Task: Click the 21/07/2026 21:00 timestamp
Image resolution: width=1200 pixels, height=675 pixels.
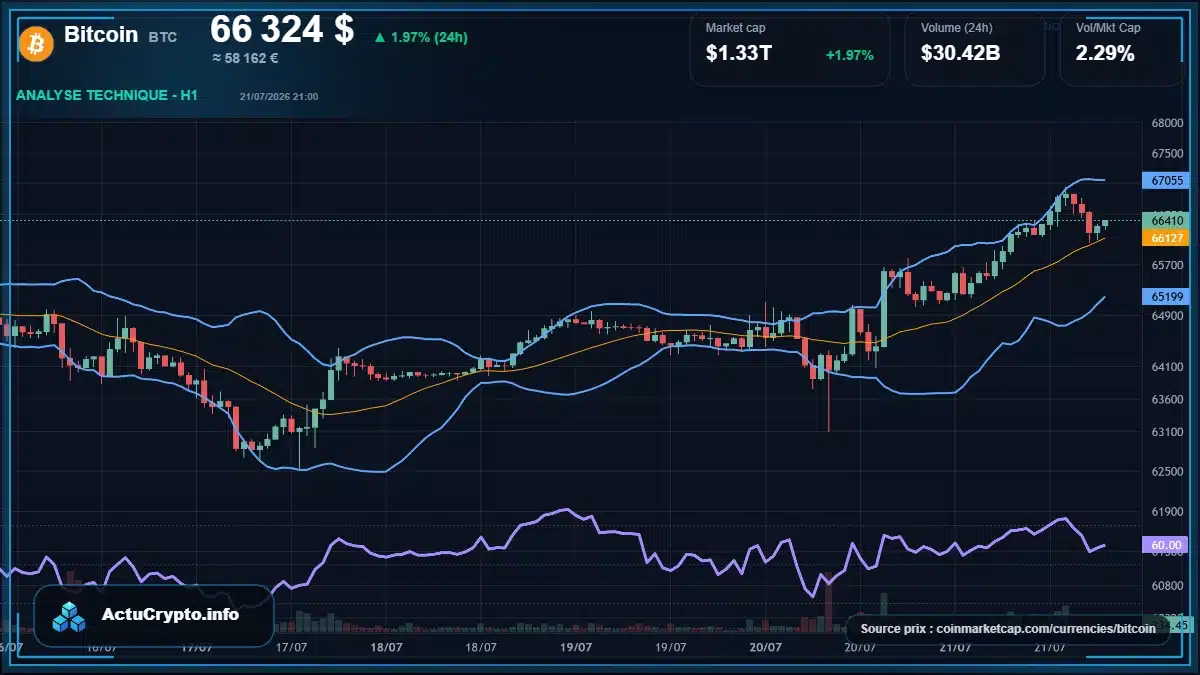Action: pos(279,96)
